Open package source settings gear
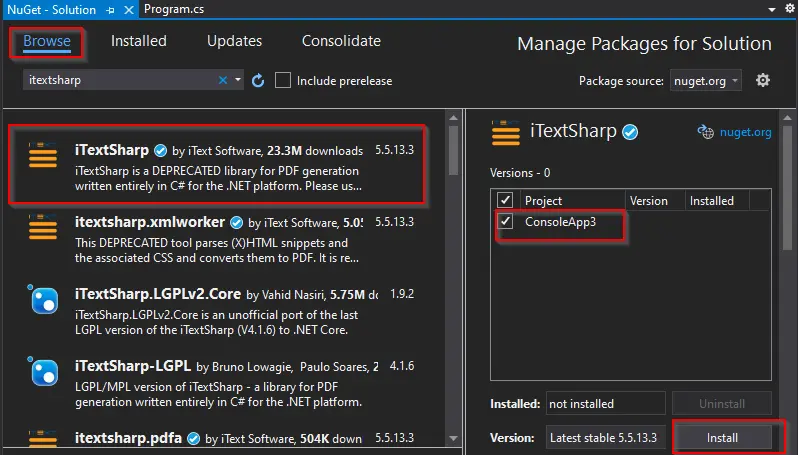The height and width of the screenshot is (455, 798). point(762,80)
